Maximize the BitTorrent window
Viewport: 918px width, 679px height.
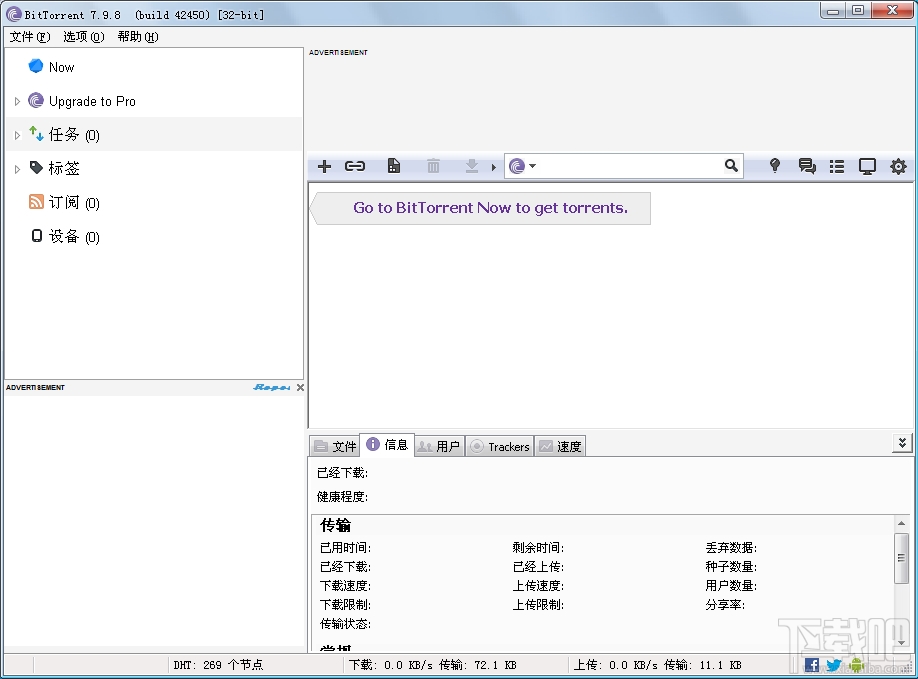point(858,11)
